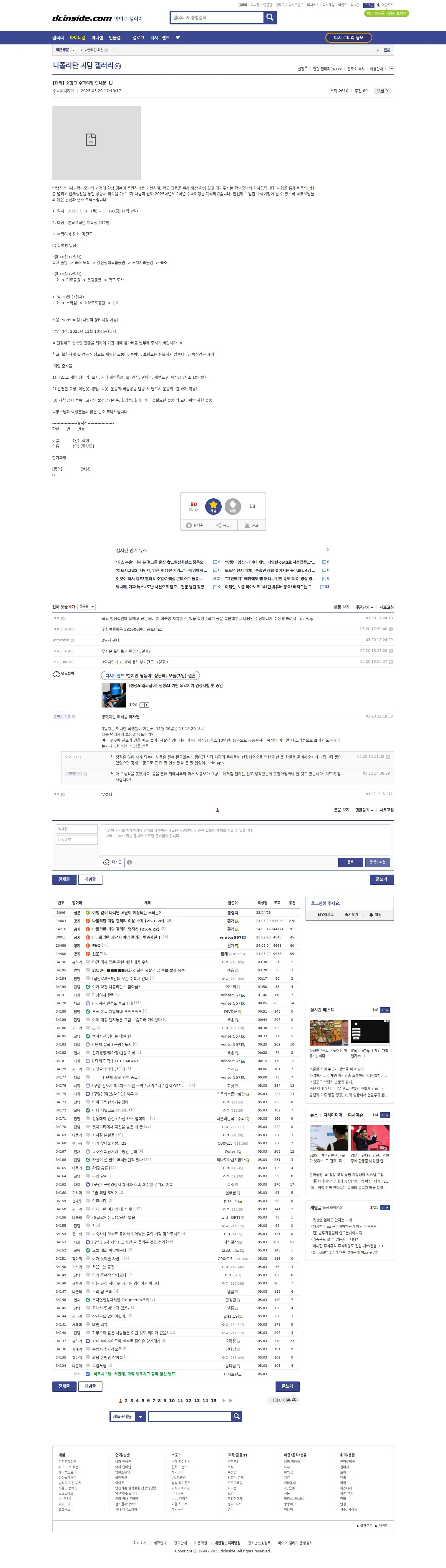Click next arrow in 뉴스 widget pager
Image resolution: width=446 pixels, height=1568 pixels.
387,1115
